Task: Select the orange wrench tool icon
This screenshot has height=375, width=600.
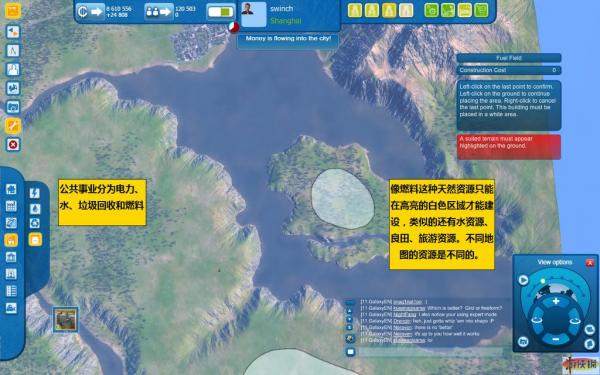Action: 13,126
